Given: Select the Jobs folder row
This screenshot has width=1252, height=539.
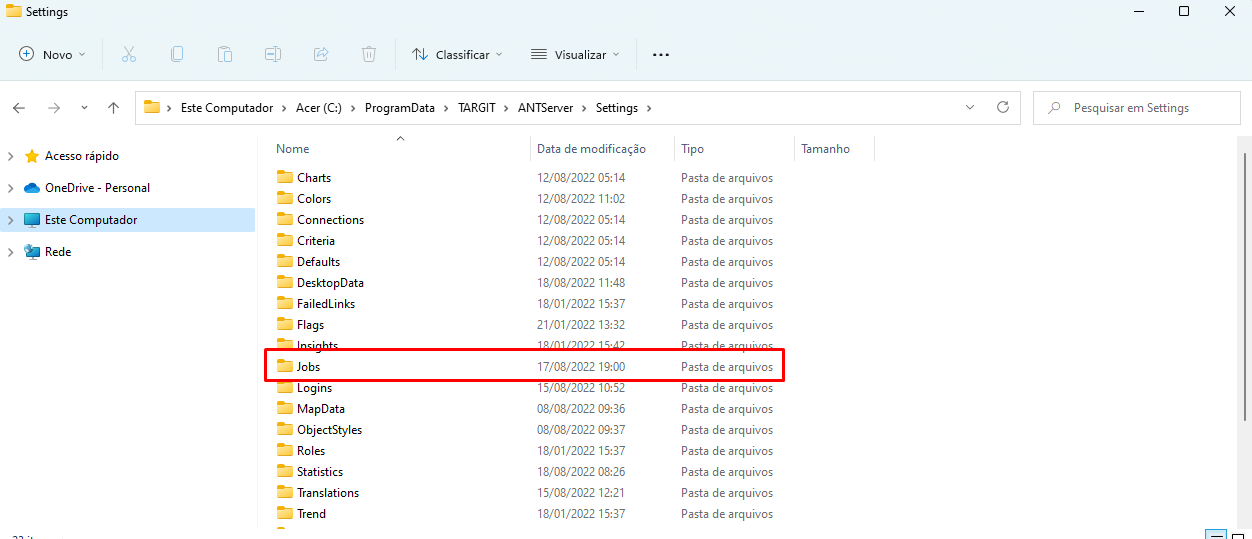Looking at the screenshot, I should pyautogui.click(x=524, y=367).
